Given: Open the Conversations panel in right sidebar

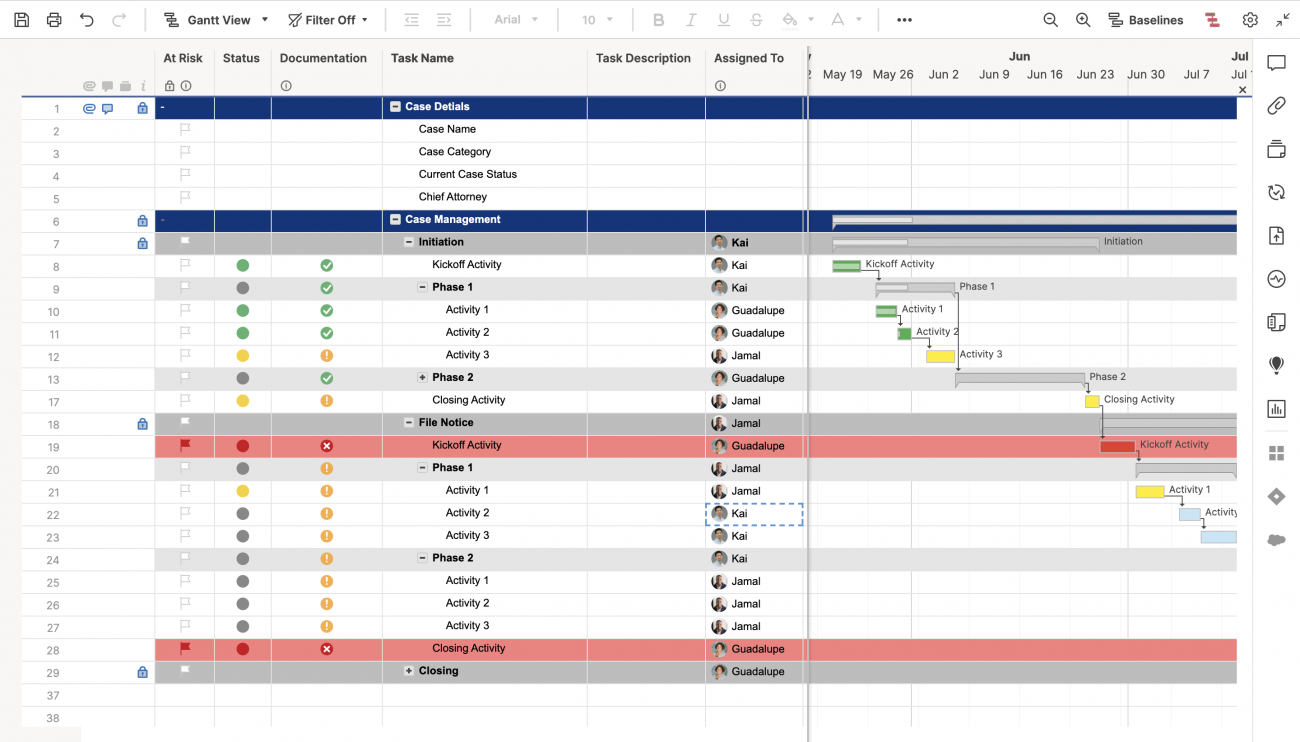Looking at the screenshot, I should pyautogui.click(x=1276, y=64).
